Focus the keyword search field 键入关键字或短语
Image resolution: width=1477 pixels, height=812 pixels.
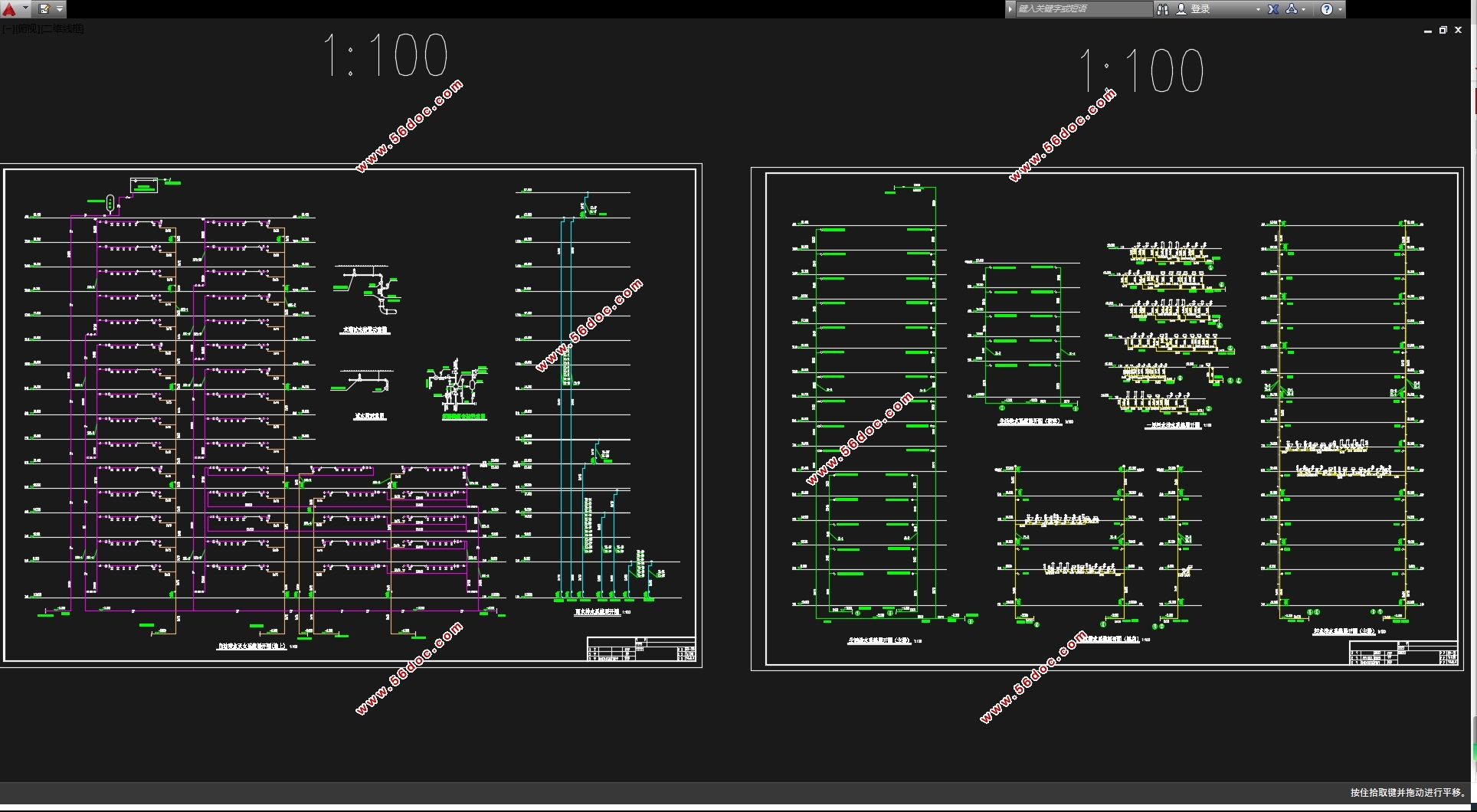tap(1083, 9)
